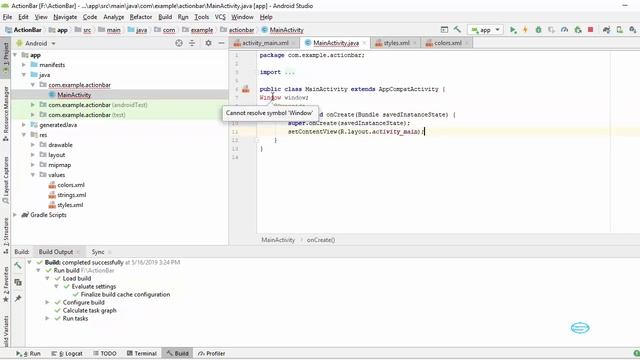This screenshot has width=640, height=360.
Task: Expand com.example.actionbar (androidTest) package
Action: point(33,105)
